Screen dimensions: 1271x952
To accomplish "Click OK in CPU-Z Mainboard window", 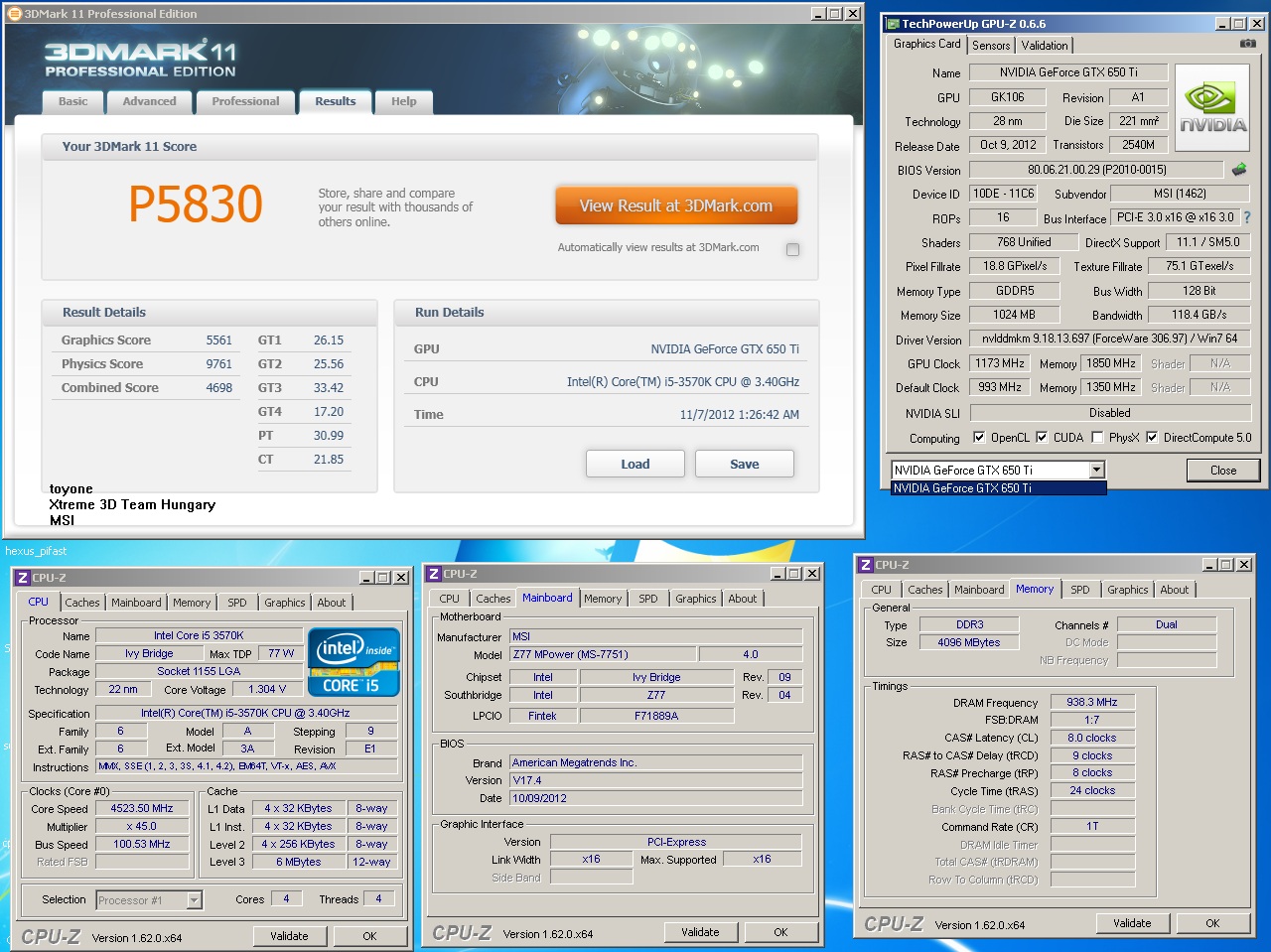I will [780, 932].
